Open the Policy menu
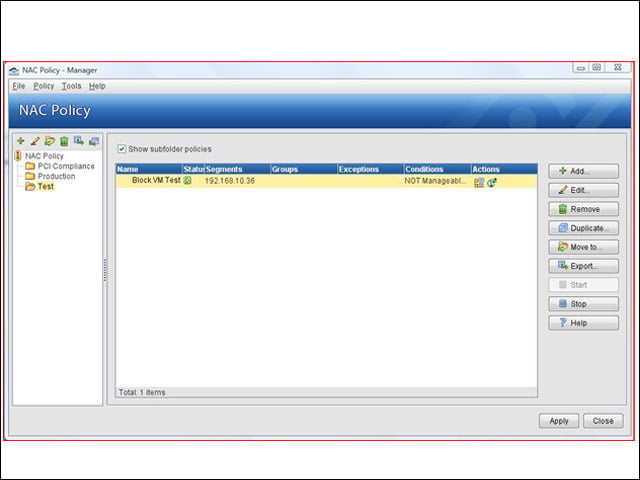The height and width of the screenshot is (480, 640). click(x=44, y=86)
